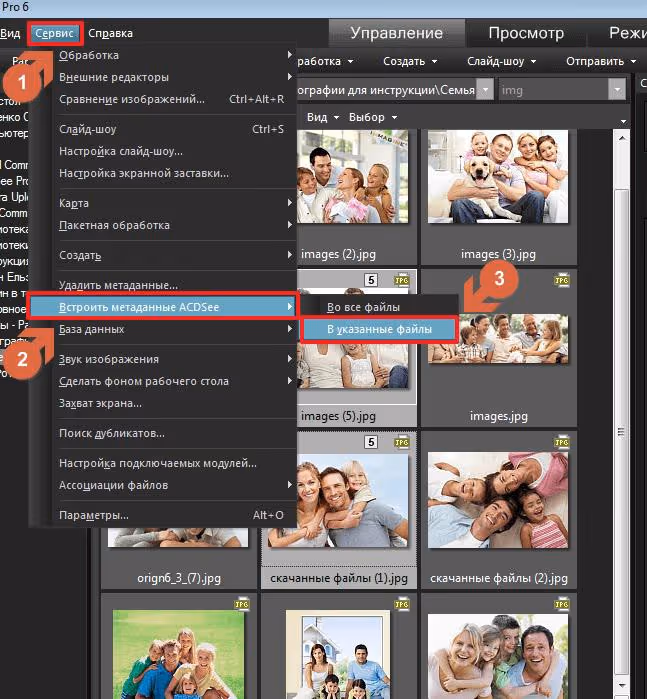
Task: Switch to the Управление mode tab
Action: [x=396, y=33]
